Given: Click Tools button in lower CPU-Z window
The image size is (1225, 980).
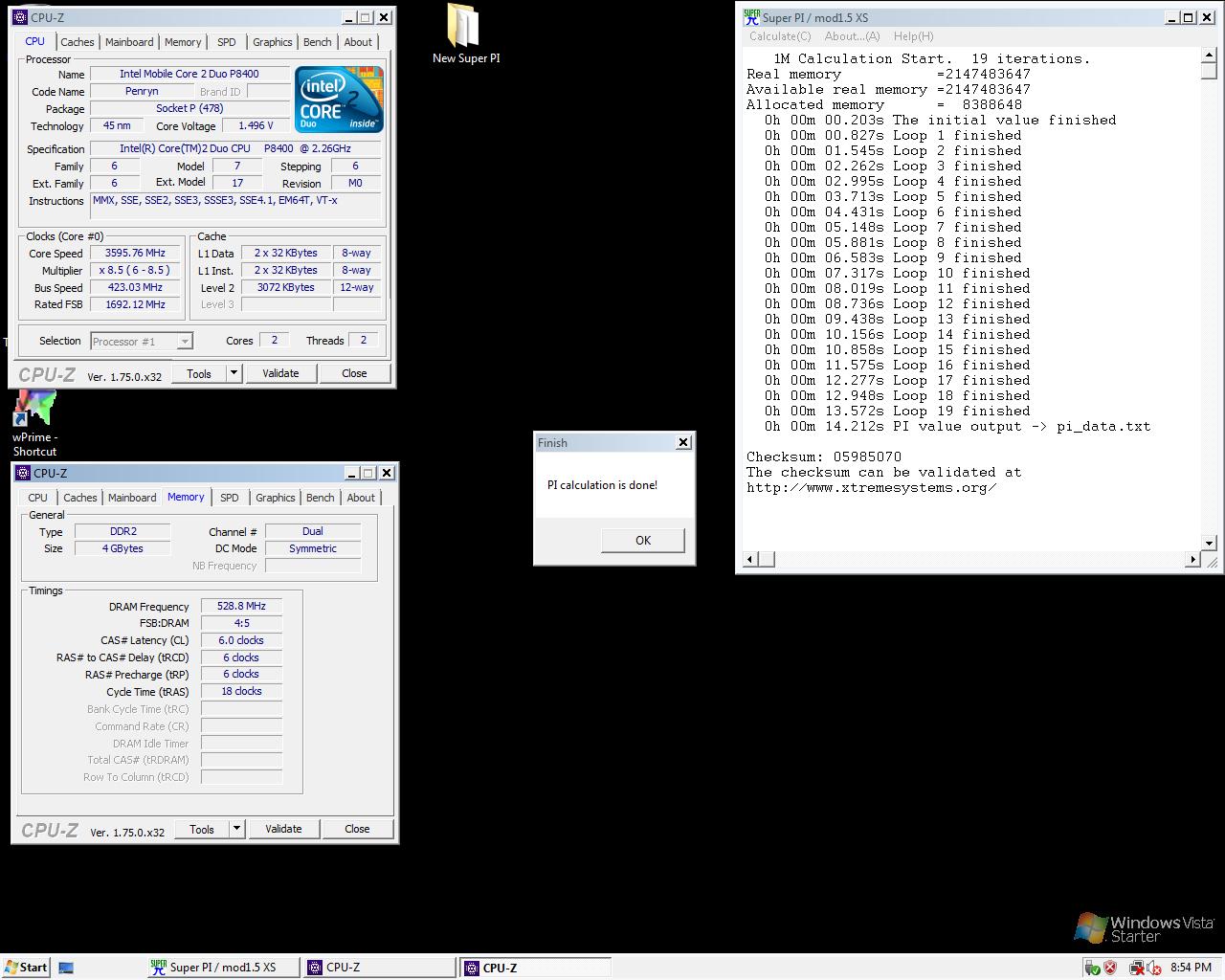Looking at the screenshot, I should coord(202,829).
